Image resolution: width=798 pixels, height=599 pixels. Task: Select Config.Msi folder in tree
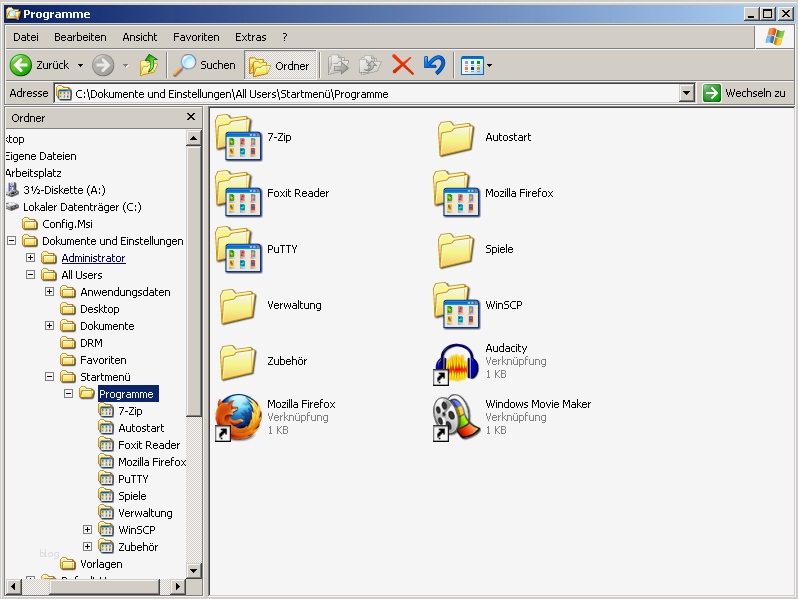(67, 224)
